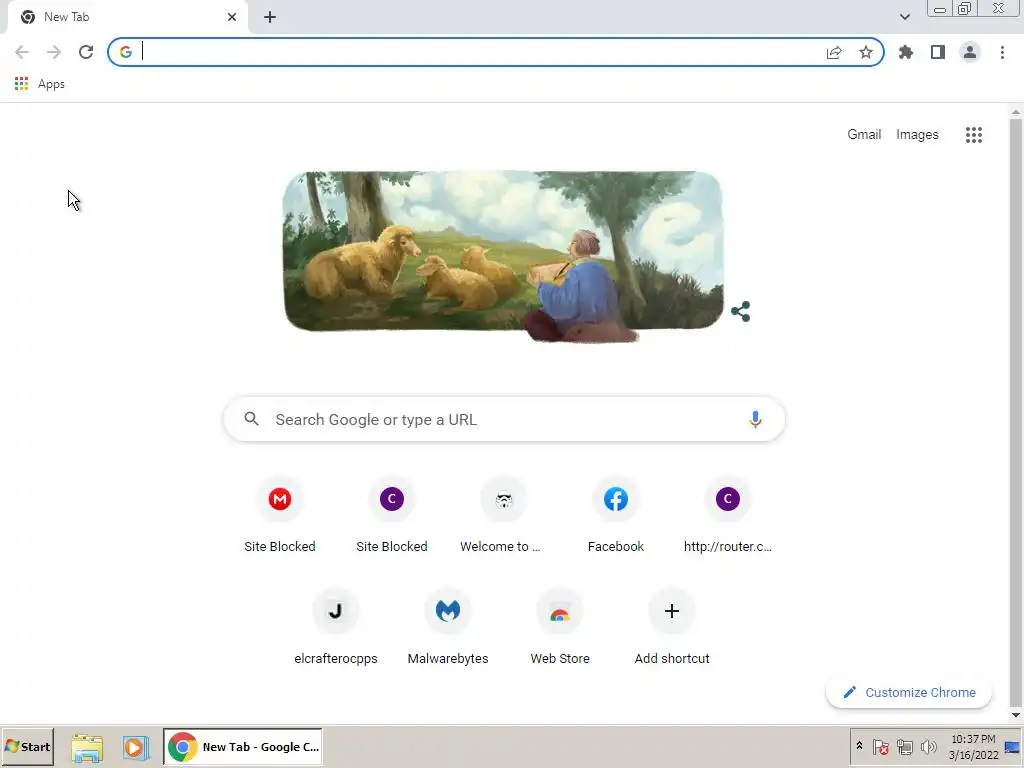Click the Google icon in address bar

pyautogui.click(x=125, y=52)
